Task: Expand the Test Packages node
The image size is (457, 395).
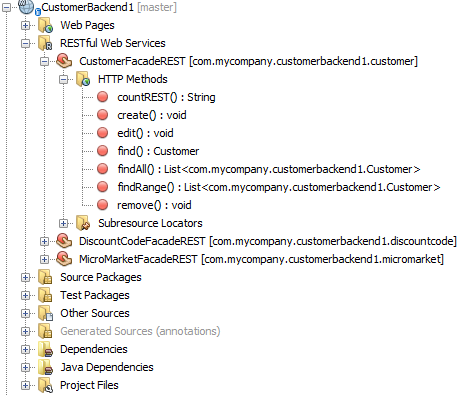Action: click(25, 295)
